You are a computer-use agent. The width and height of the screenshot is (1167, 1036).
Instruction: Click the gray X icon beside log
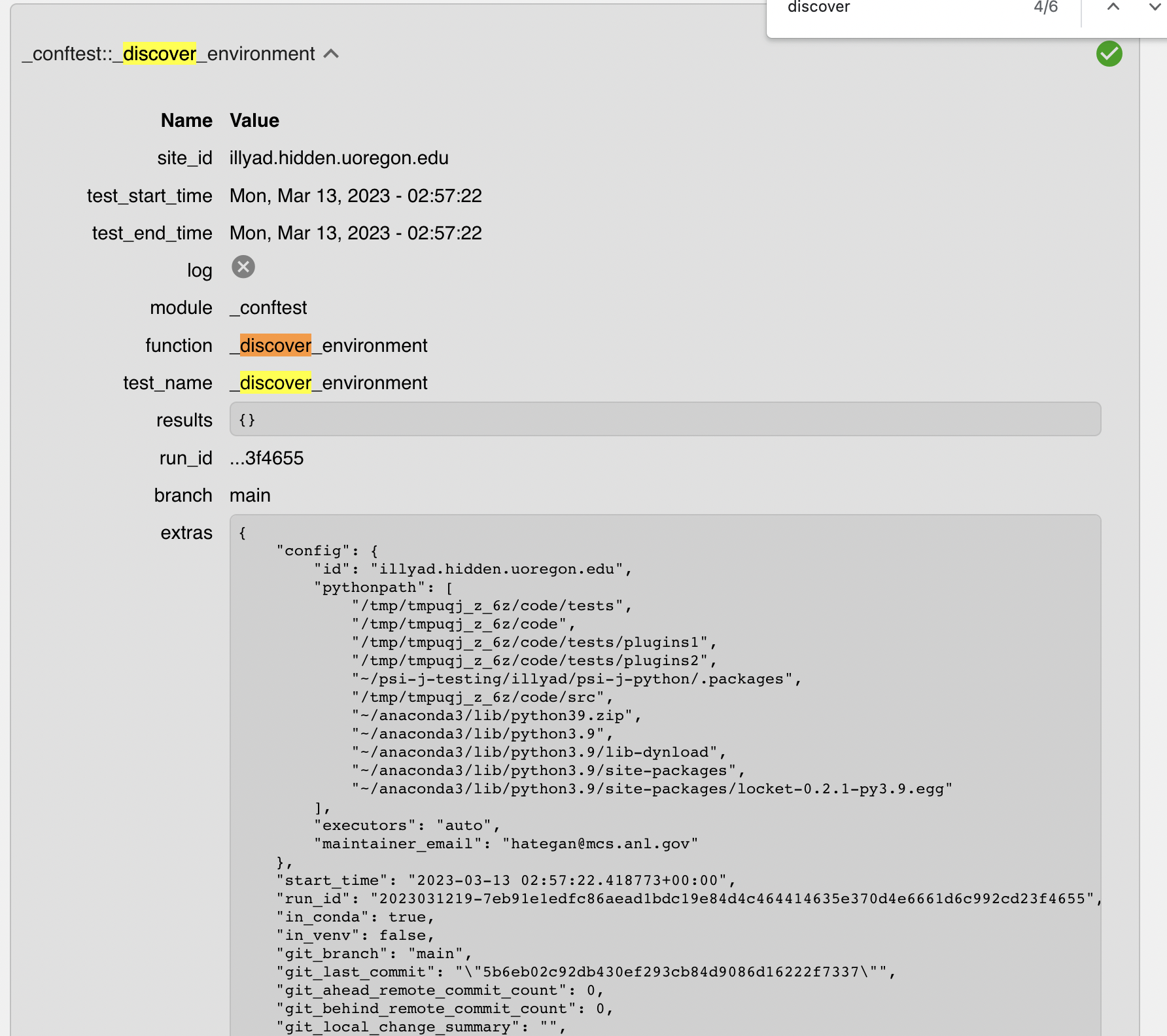point(243,267)
